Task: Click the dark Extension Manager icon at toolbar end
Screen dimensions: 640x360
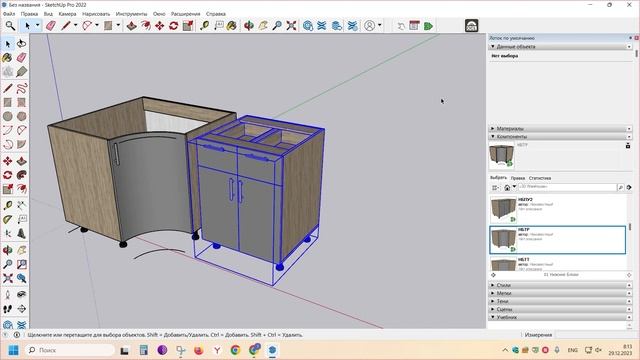Action: tap(471, 26)
